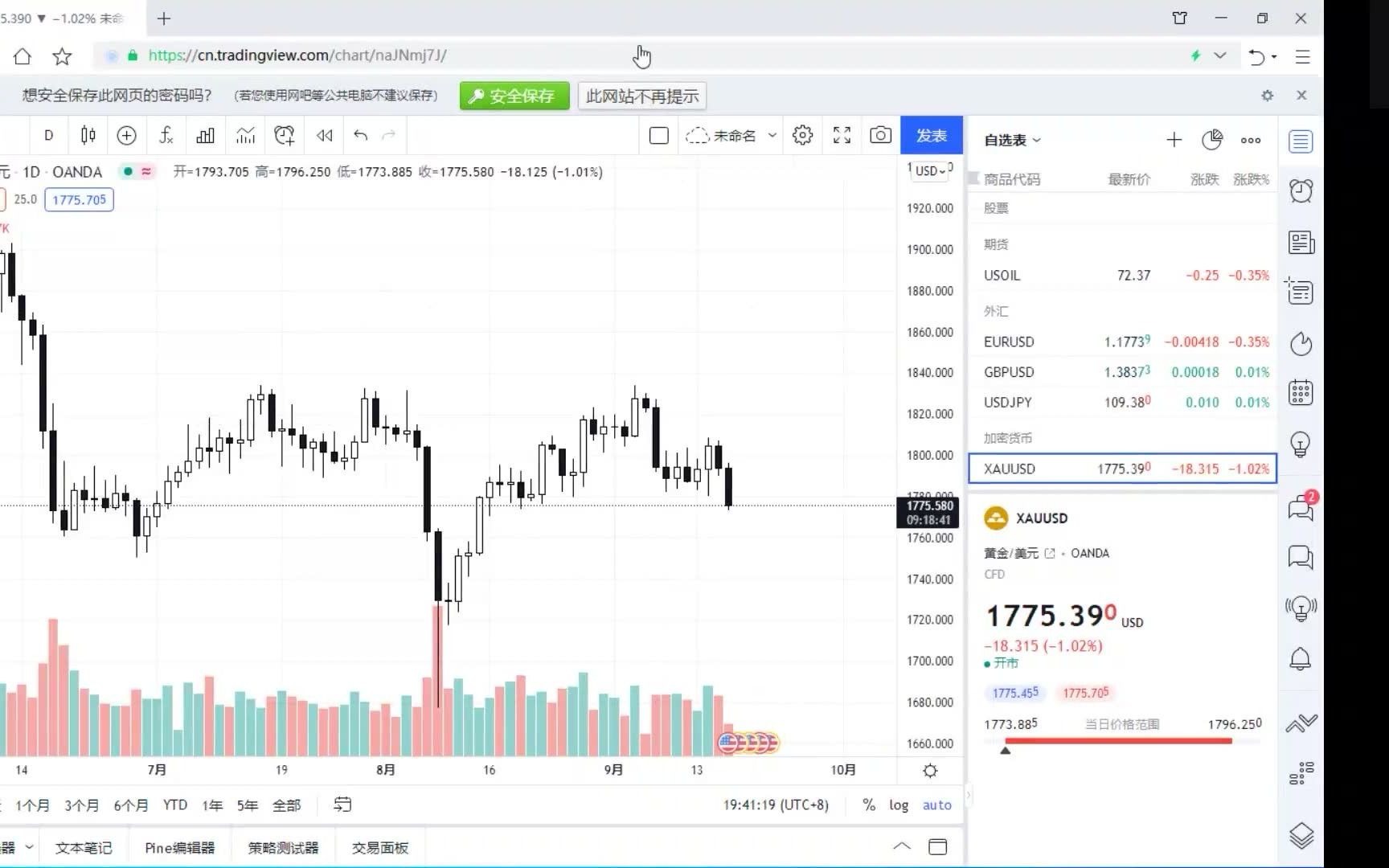
Task: Open the indicators fx menu
Action: 166,136
